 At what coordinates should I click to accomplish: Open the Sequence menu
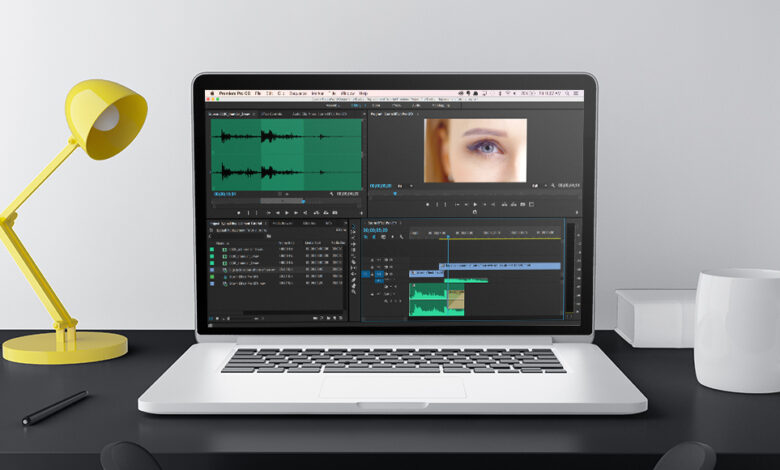click(297, 93)
